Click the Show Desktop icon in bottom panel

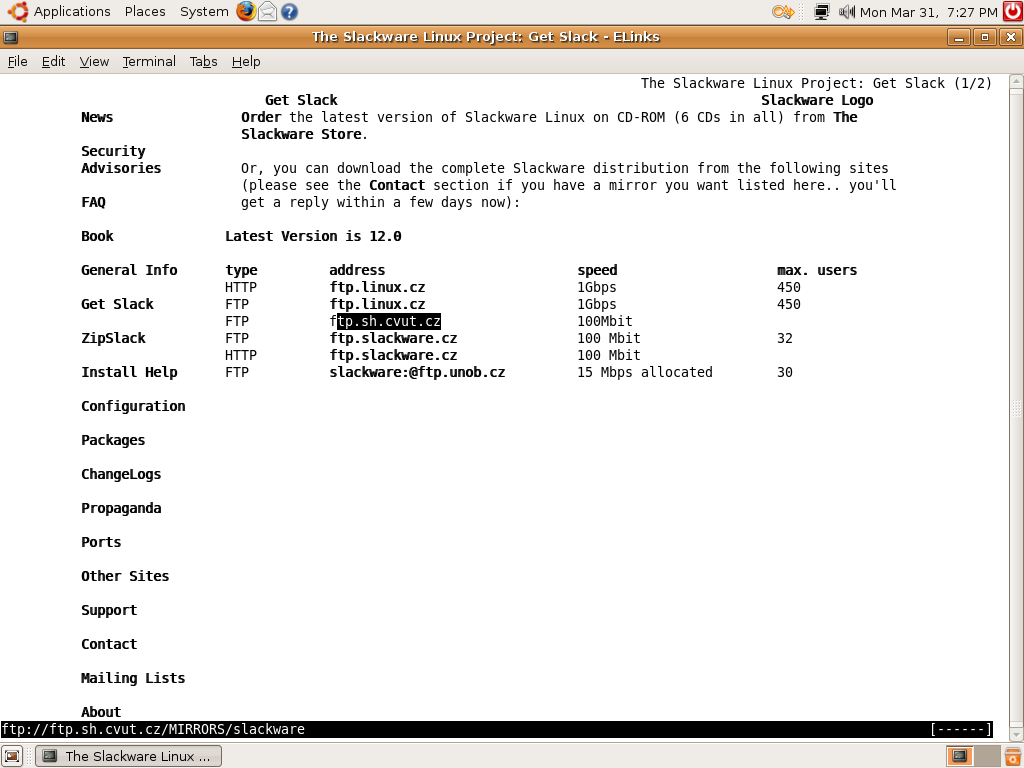tap(12, 756)
